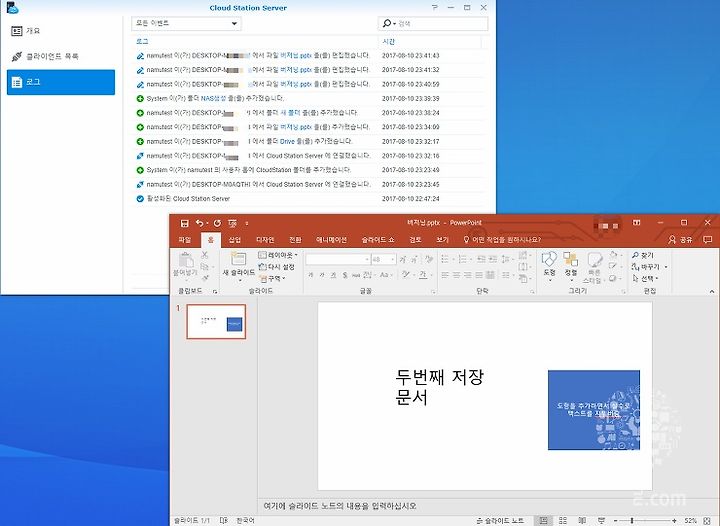Open the Clipboard (클립보드) group dialog launcher
This screenshot has width=720, height=526.
(214, 291)
